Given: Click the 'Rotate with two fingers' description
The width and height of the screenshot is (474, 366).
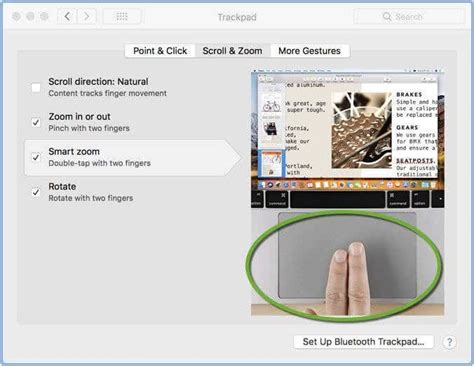Looking at the screenshot, I should click(x=91, y=198).
